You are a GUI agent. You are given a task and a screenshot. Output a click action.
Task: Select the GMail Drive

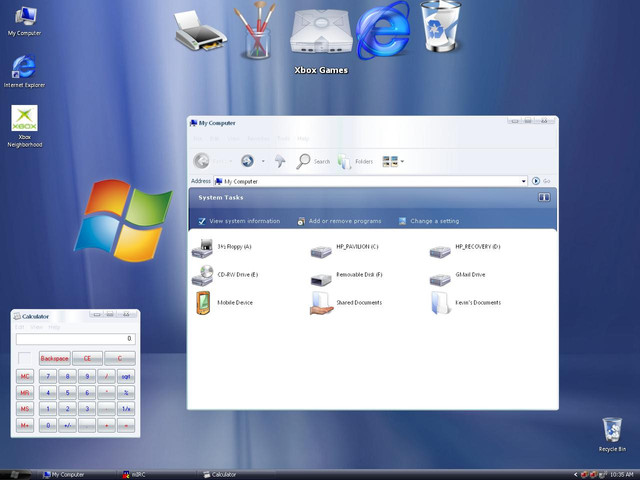pos(457,277)
